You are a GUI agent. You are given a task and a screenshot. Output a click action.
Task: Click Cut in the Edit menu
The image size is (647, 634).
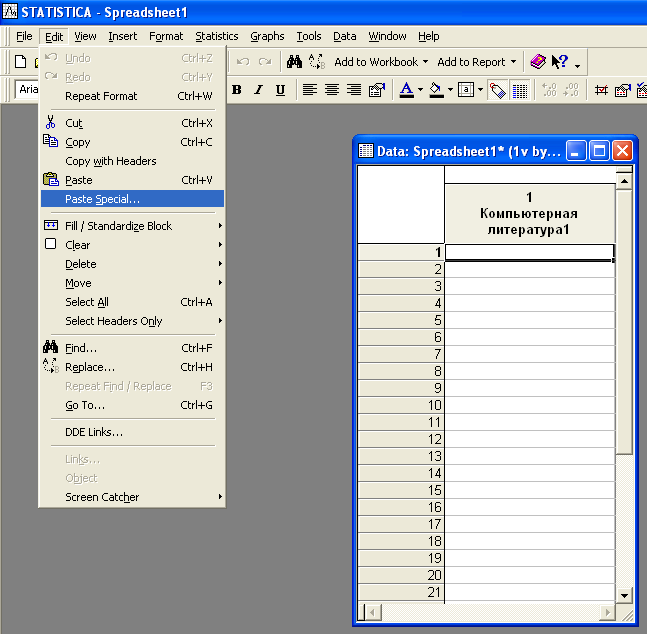pyautogui.click(x=132, y=123)
